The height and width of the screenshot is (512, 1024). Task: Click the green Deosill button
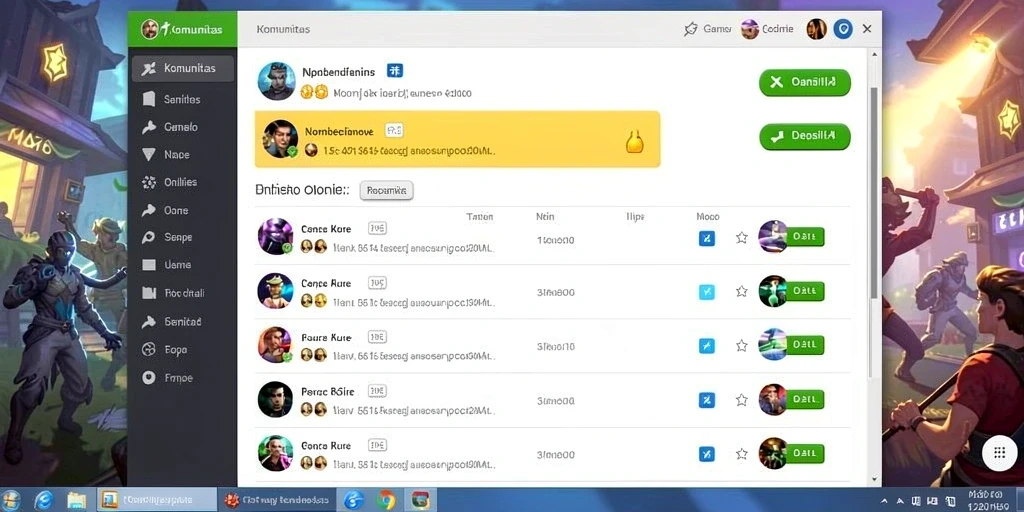coord(805,136)
